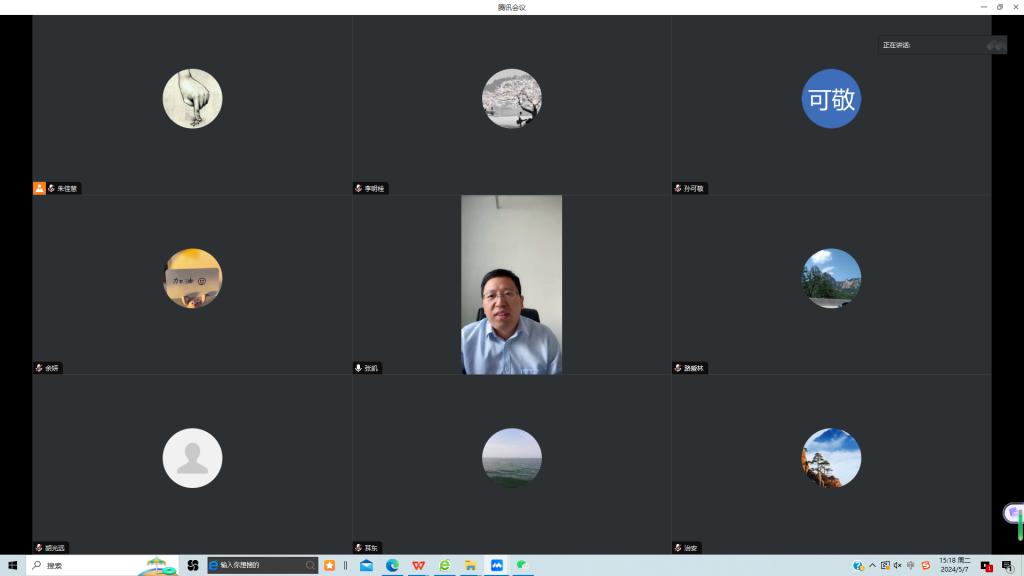Image resolution: width=1024 pixels, height=576 pixels.
Task: Launch Microsoft Edge from the taskbar
Action: click(393, 565)
